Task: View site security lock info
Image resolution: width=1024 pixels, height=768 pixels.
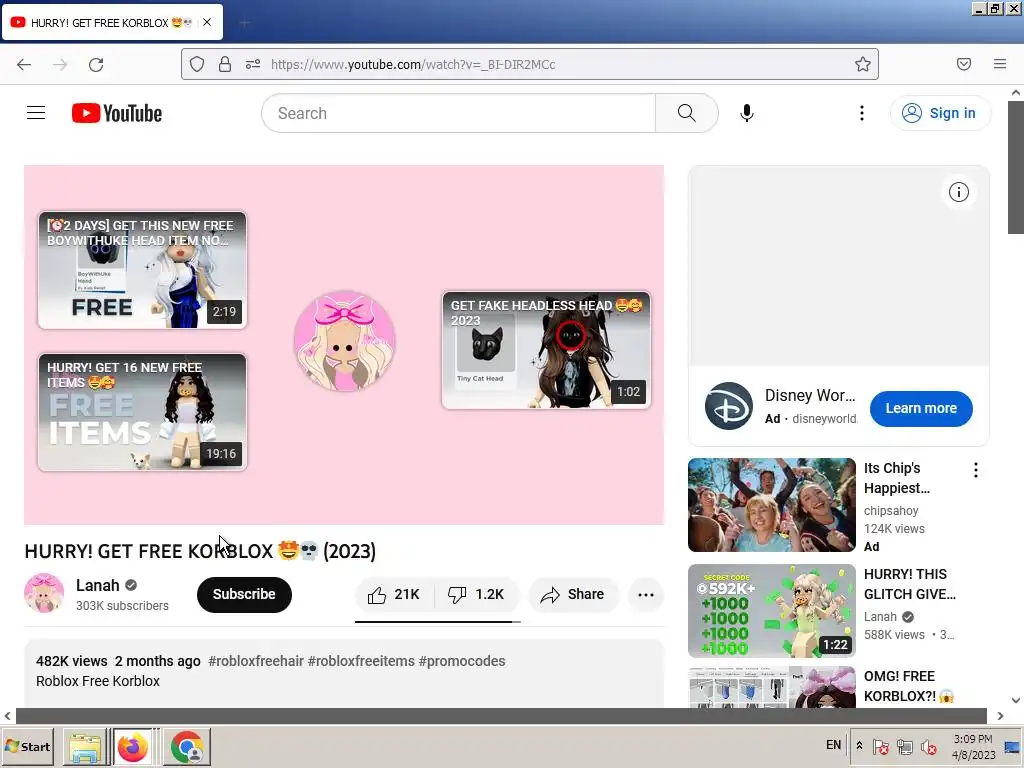Action: click(x=225, y=64)
